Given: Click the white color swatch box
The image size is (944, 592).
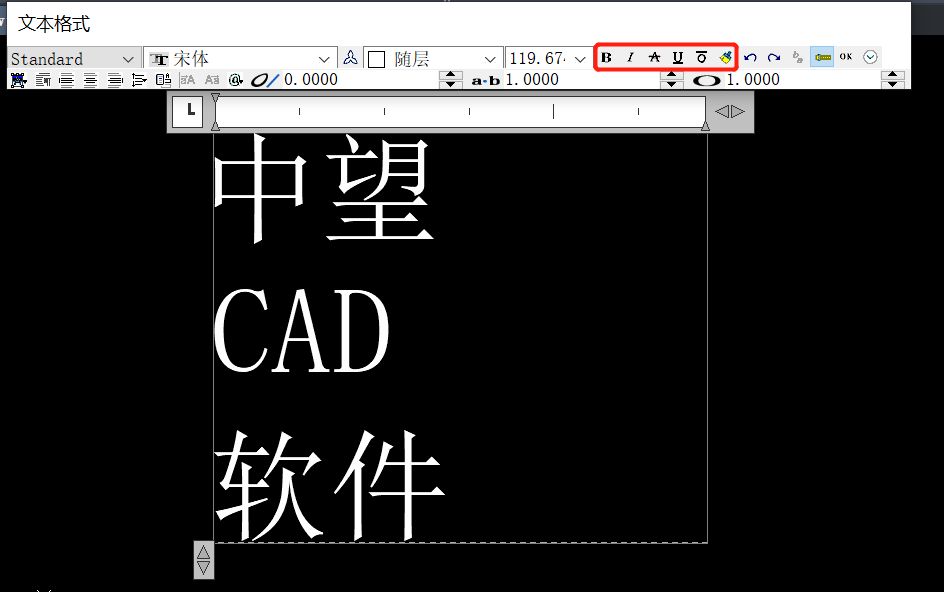Looking at the screenshot, I should click(x=377, y=60).
